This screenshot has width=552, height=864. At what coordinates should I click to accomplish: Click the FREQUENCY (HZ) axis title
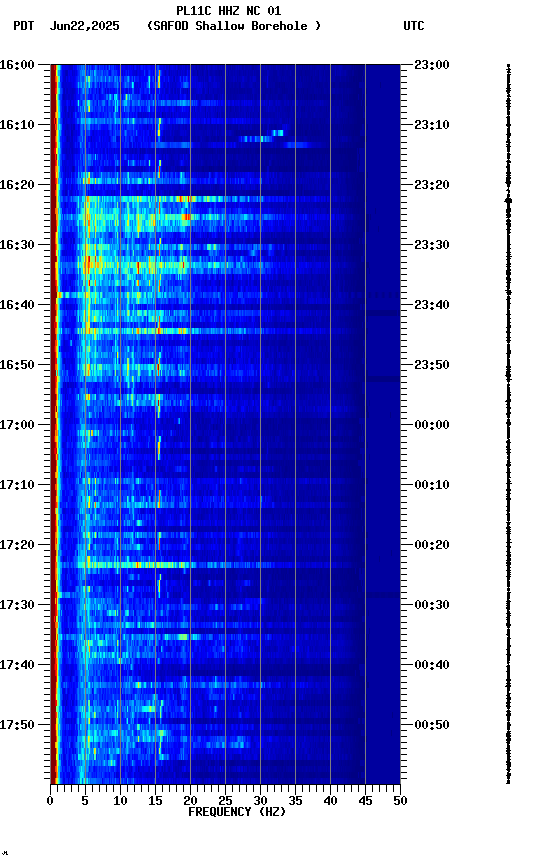click(x=237, y=812)
